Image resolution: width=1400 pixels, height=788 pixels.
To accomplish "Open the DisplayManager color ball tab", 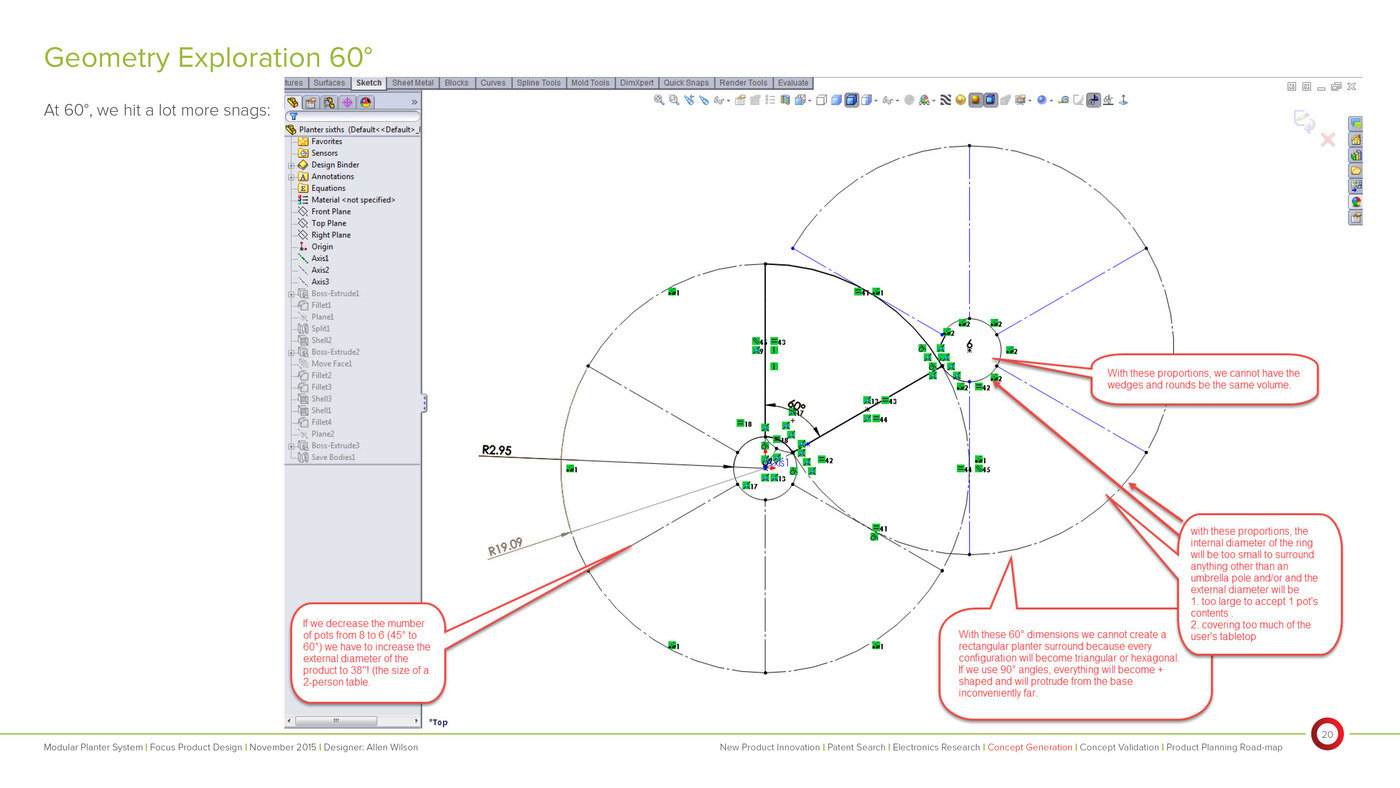I will pyautogui.click(x=366, y=102).
